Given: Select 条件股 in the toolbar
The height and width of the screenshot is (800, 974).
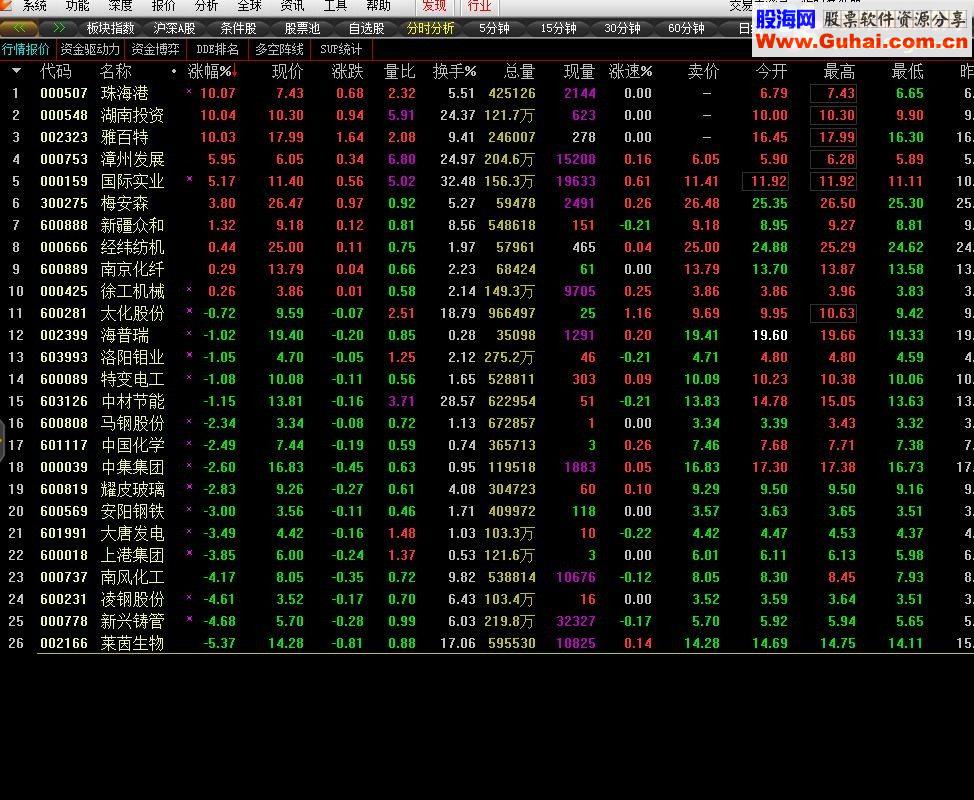Looking at the screenshot, I should 239,29.
